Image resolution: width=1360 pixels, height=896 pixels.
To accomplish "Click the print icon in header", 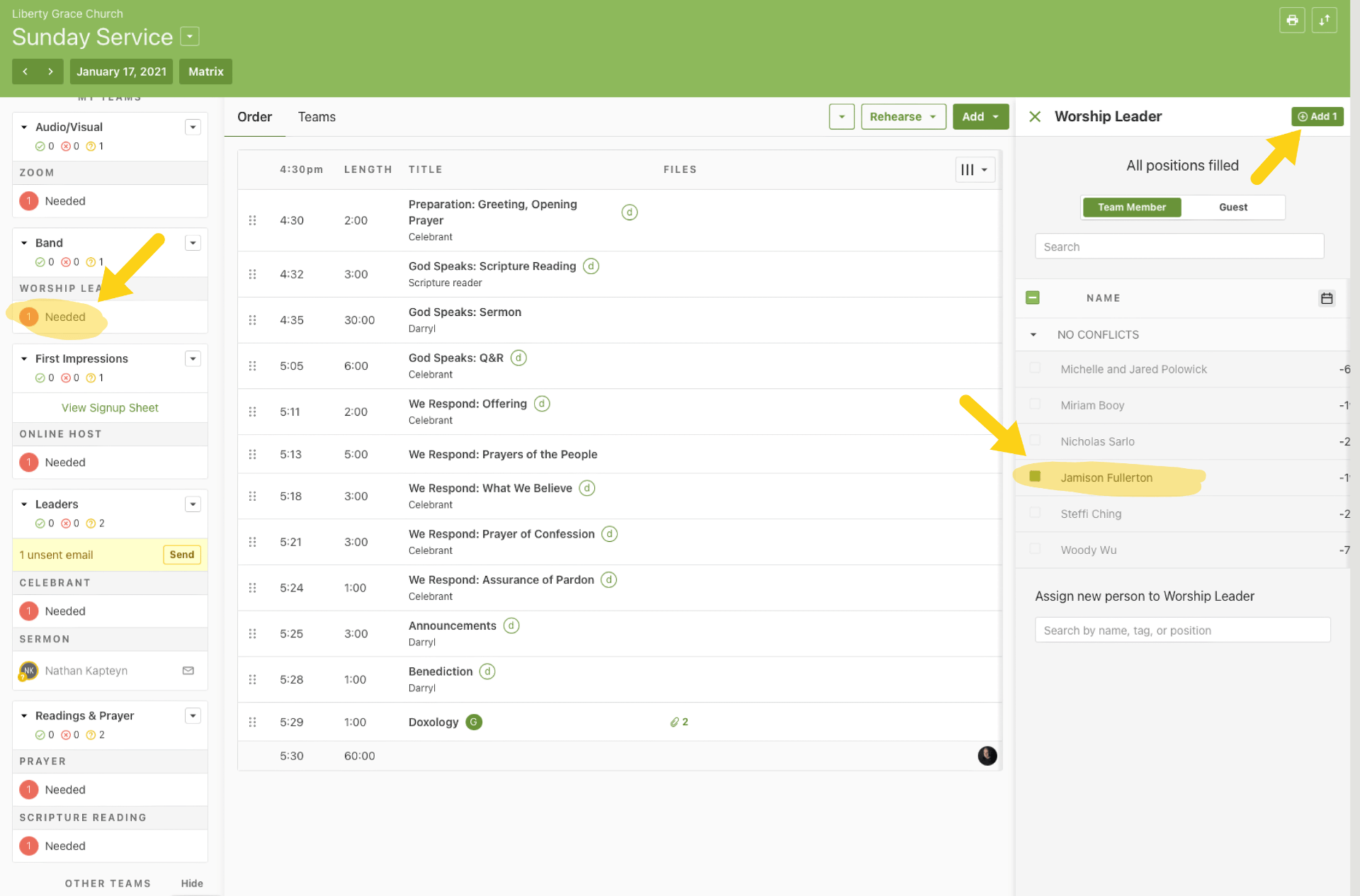I will [x=1292, y=20].
